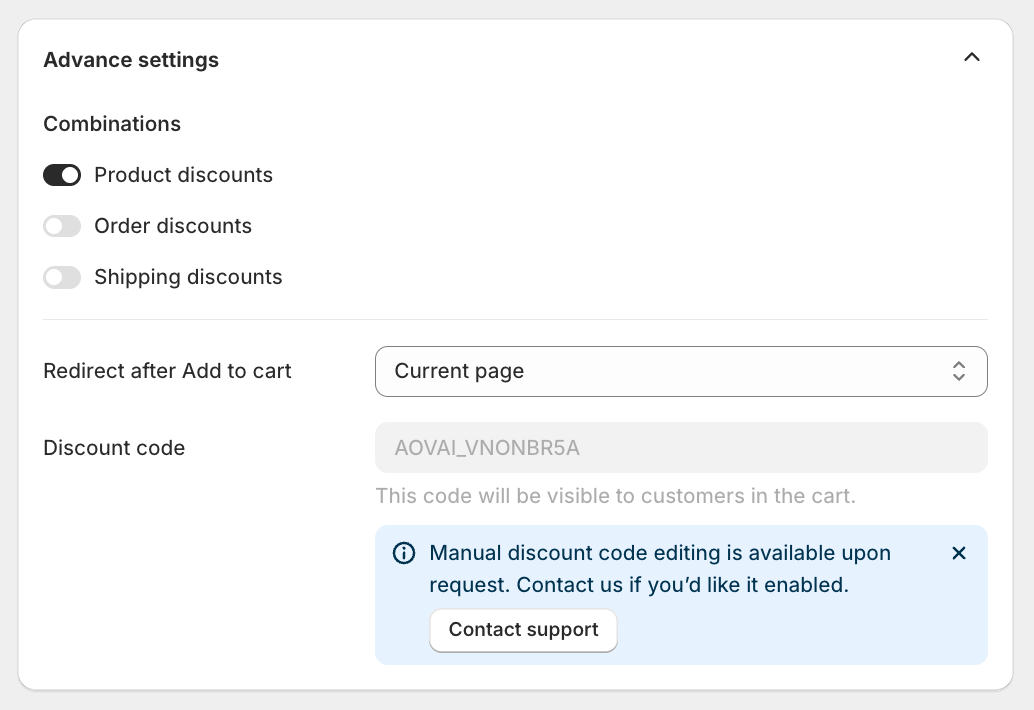
Task: Click the Discount code label
Action: click(x=114, y=448)
